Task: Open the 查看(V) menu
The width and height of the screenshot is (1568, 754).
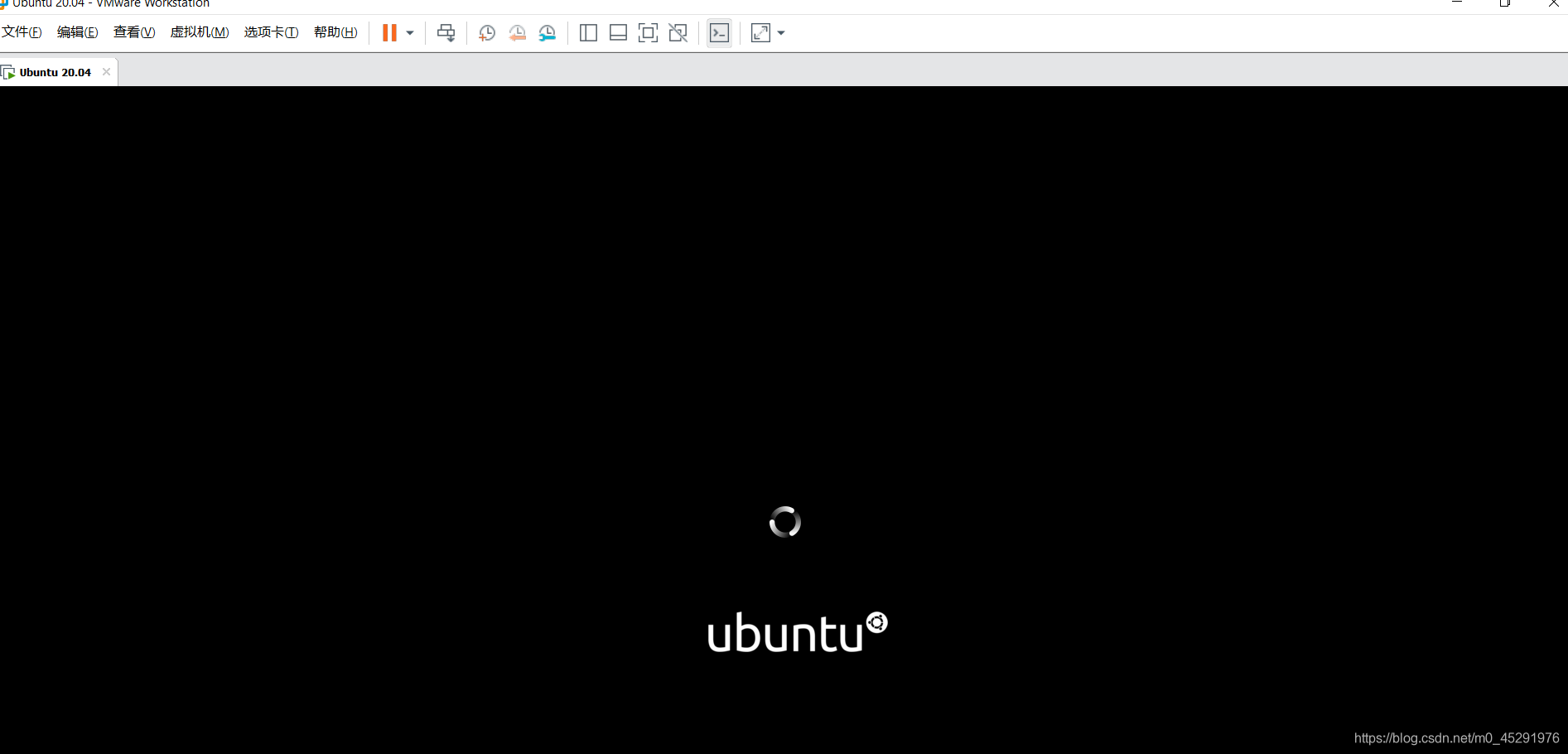Action: [134, 32]
